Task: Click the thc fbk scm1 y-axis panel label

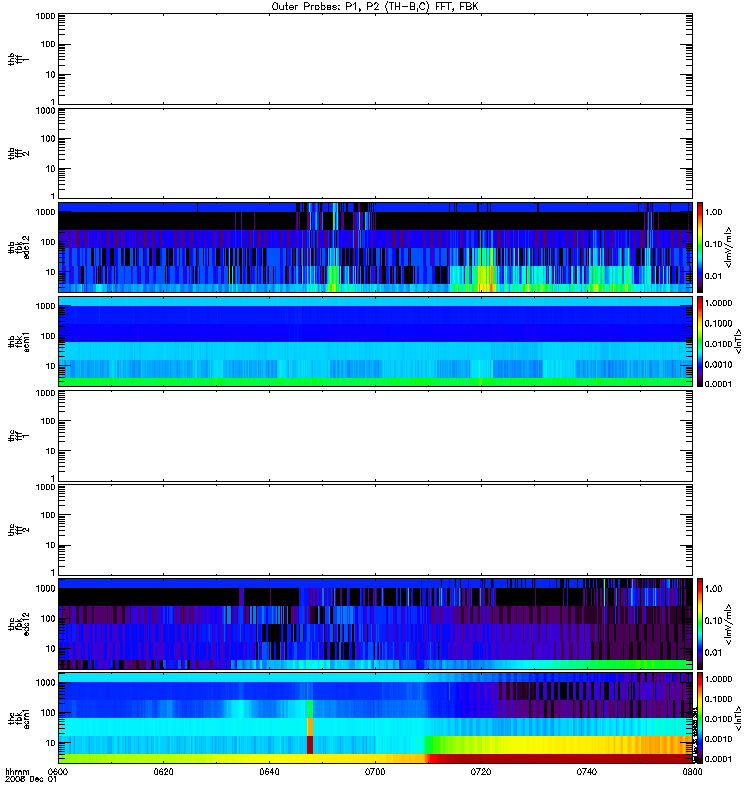Action: point(19,718)
